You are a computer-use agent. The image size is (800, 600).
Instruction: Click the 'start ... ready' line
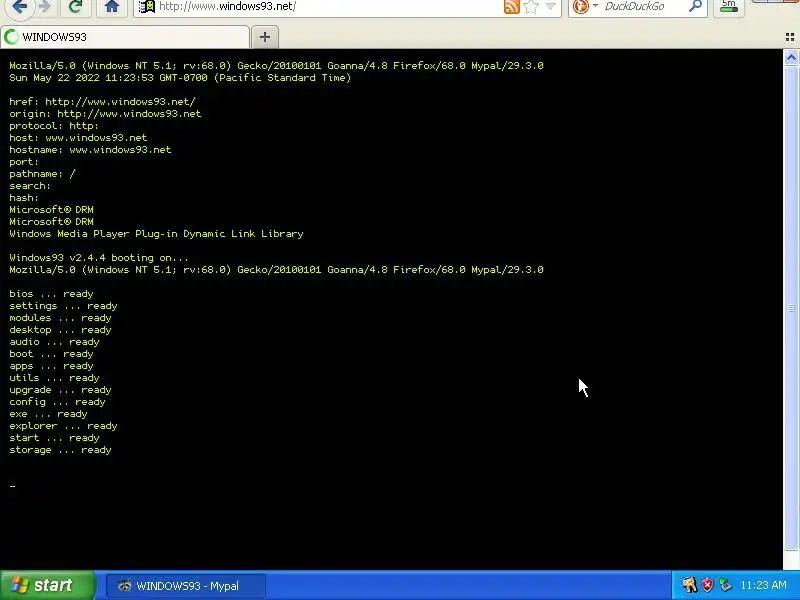click(54, 438)
